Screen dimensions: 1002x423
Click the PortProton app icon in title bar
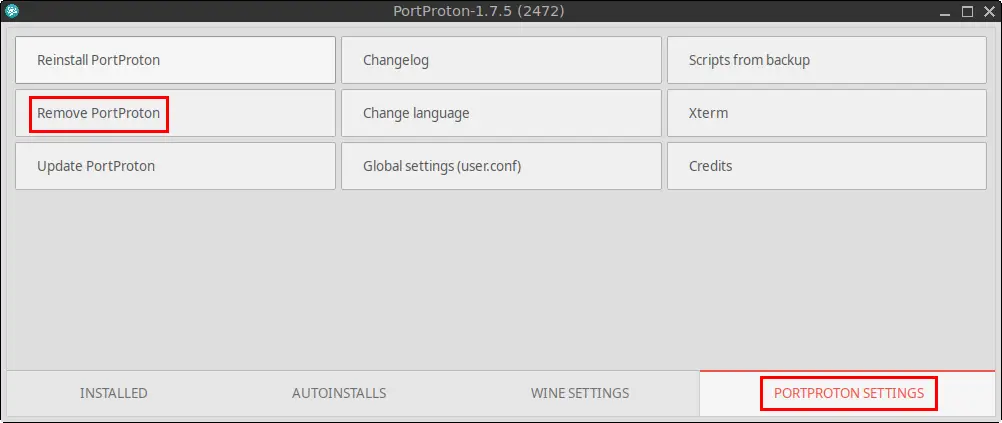click(12, 11)
